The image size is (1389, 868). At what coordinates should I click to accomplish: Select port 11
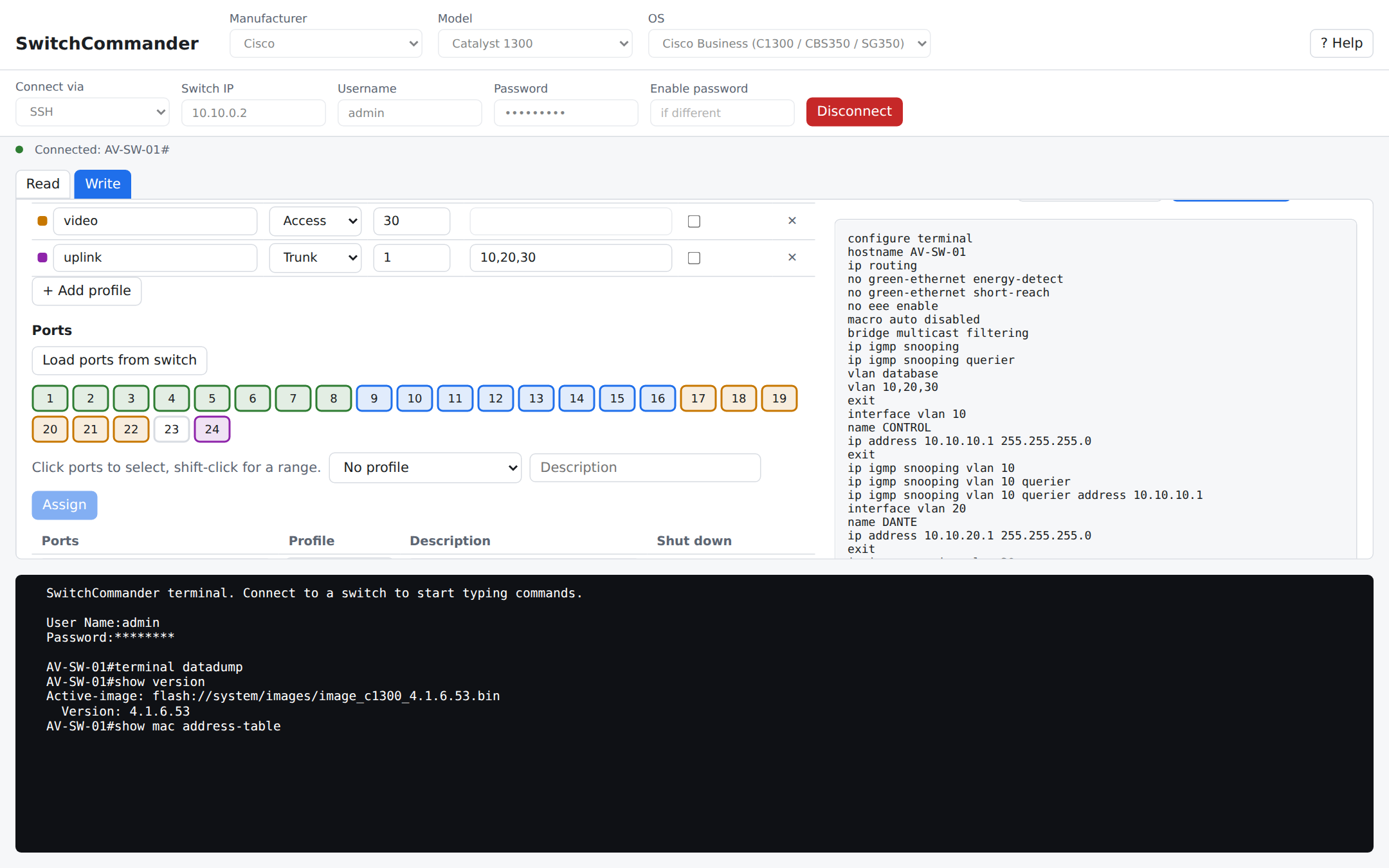click(x=455, y=399)
